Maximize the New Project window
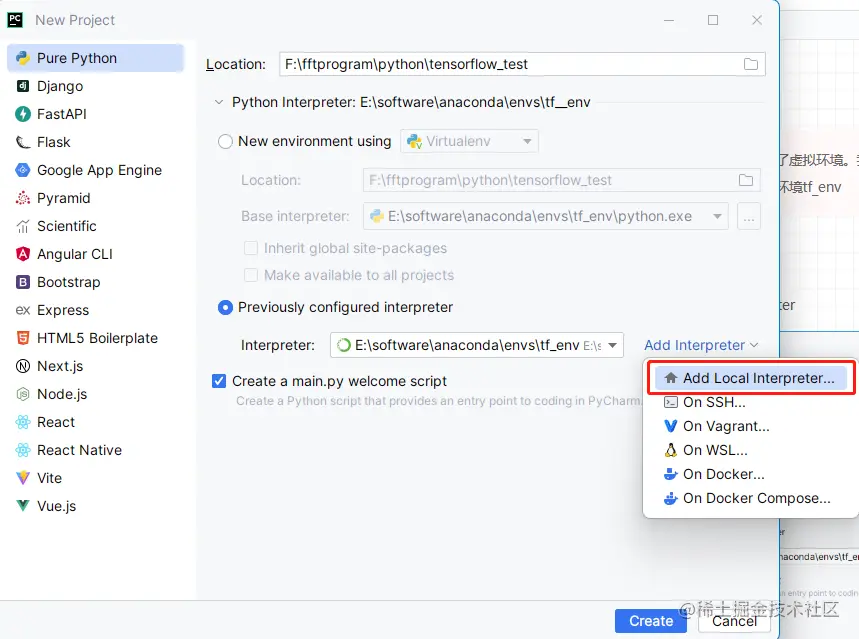Viewport: 859px width, 639px height. coord(713,20)
